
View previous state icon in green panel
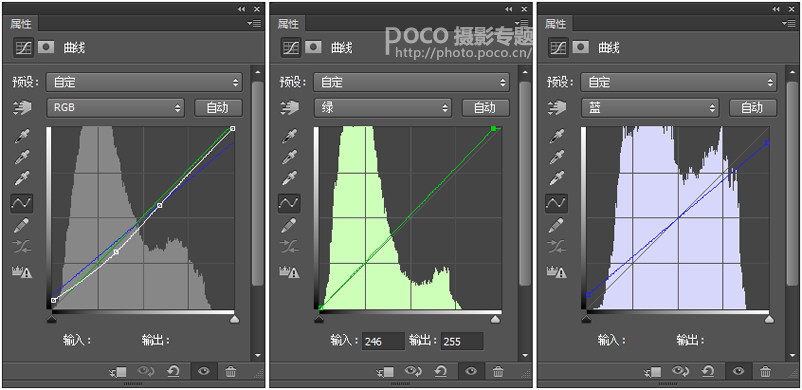tap(413, 371)
